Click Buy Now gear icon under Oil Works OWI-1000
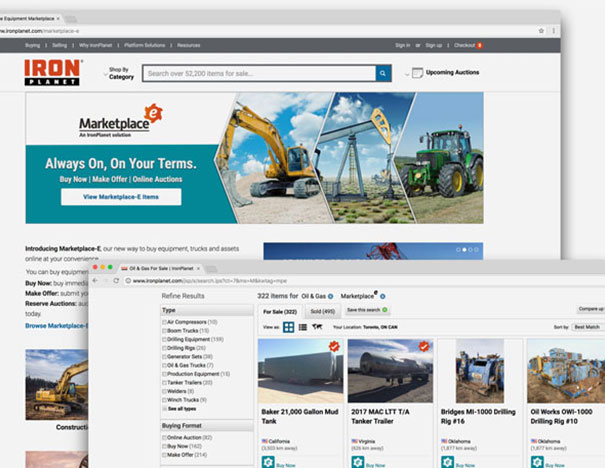Screen dimensions: 605x468 pyautogui.click(x=537, y=462)
